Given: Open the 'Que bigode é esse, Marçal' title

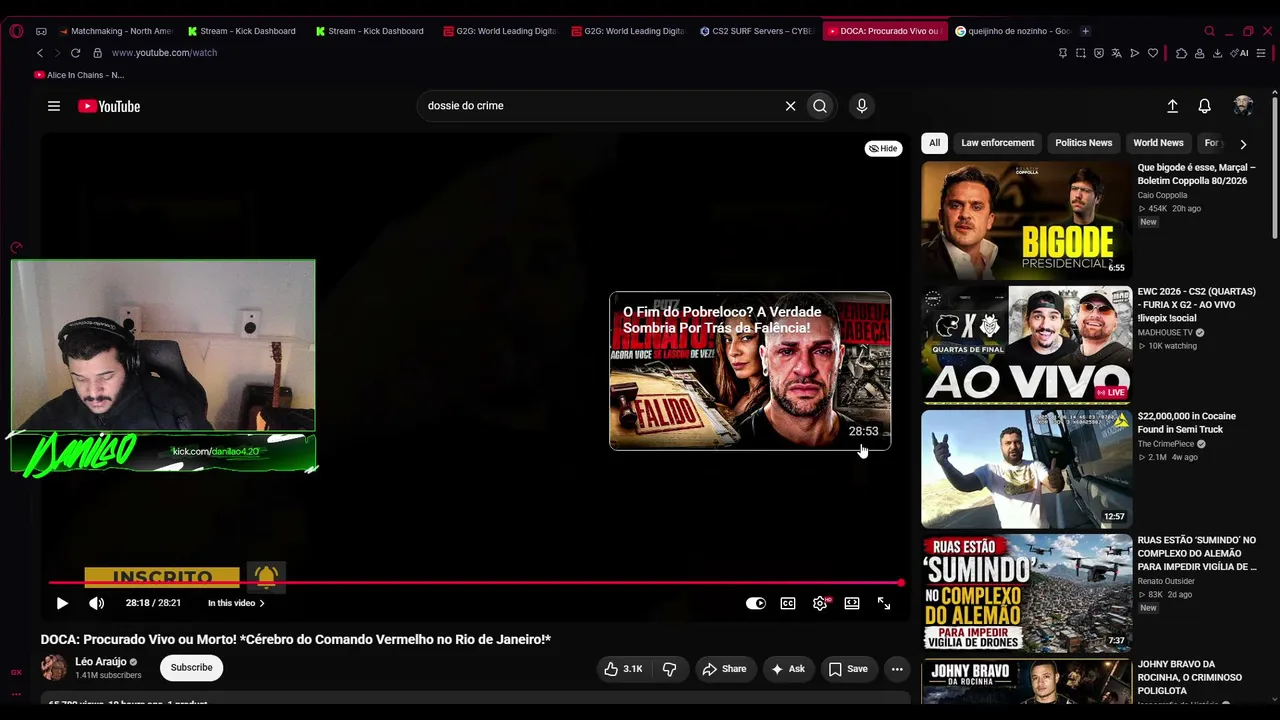Looking at the screenshot, I should click(x=1196, y=174).
